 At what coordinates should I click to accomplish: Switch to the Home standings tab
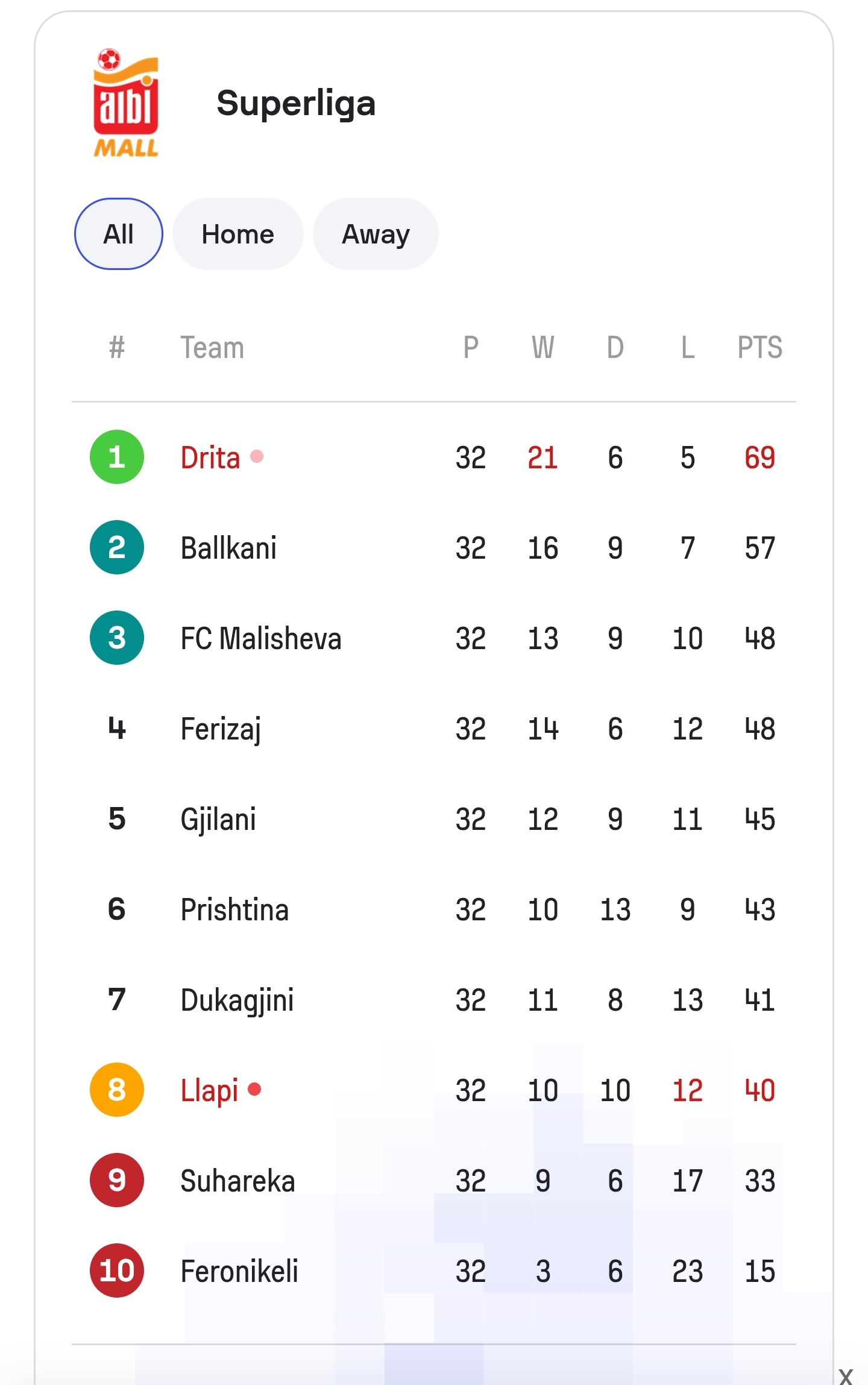pos(238,234)
